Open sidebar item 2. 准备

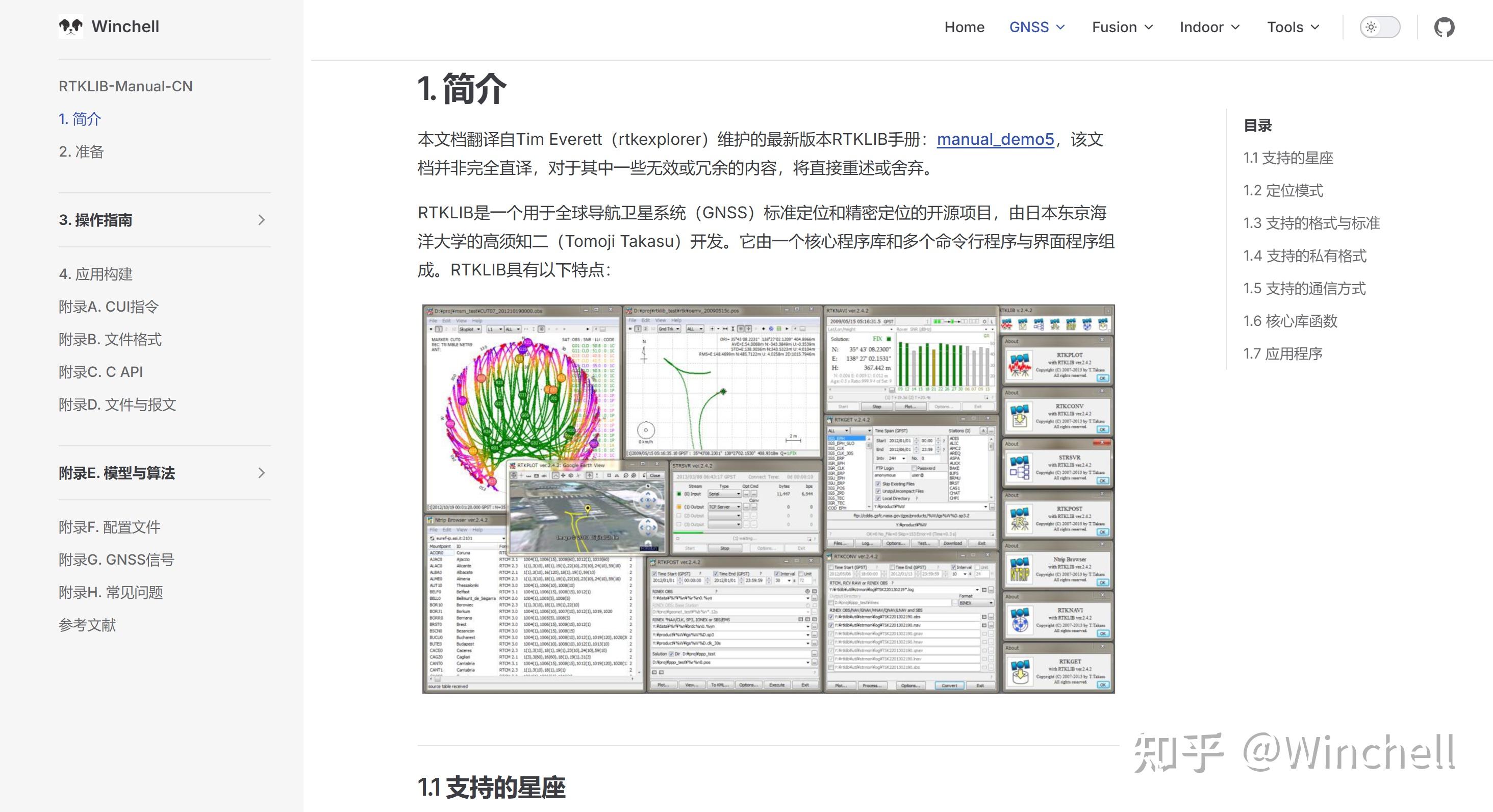click(81, 152)
